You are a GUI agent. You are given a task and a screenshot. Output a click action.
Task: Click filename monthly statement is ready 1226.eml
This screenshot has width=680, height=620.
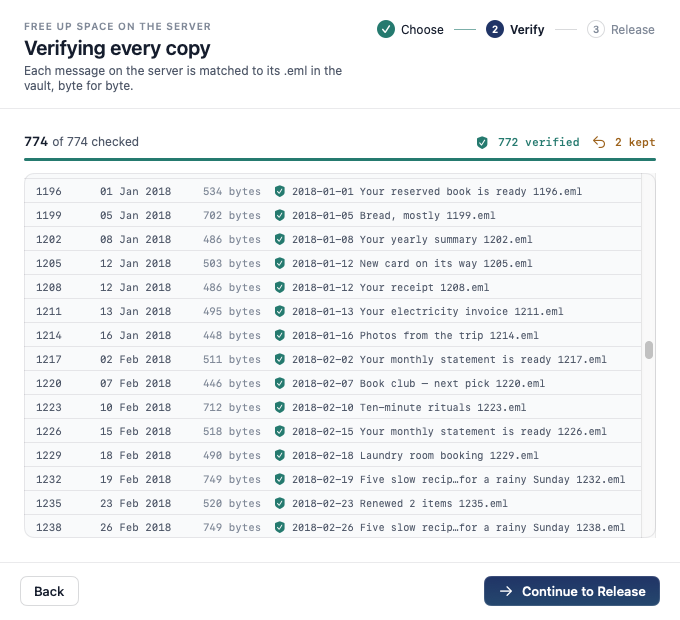pos(449,431)
